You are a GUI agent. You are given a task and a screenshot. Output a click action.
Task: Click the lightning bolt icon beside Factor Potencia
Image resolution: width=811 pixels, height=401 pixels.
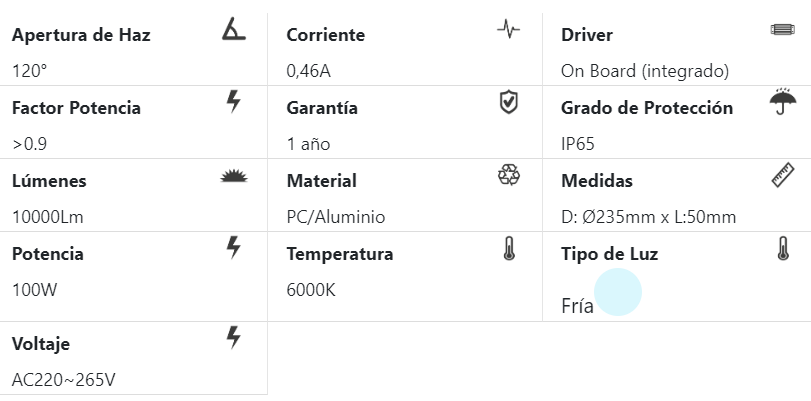[x=234, y=101]
